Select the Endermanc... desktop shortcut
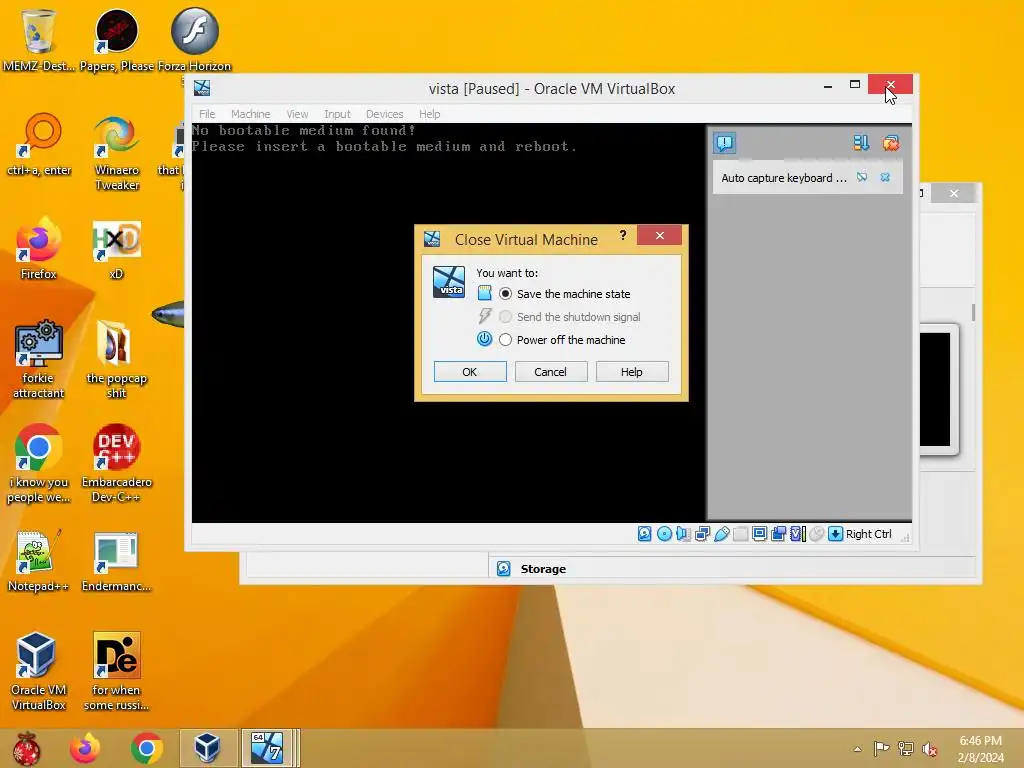The height and width of the screenshot is (768, 1024). pos(117,560)
